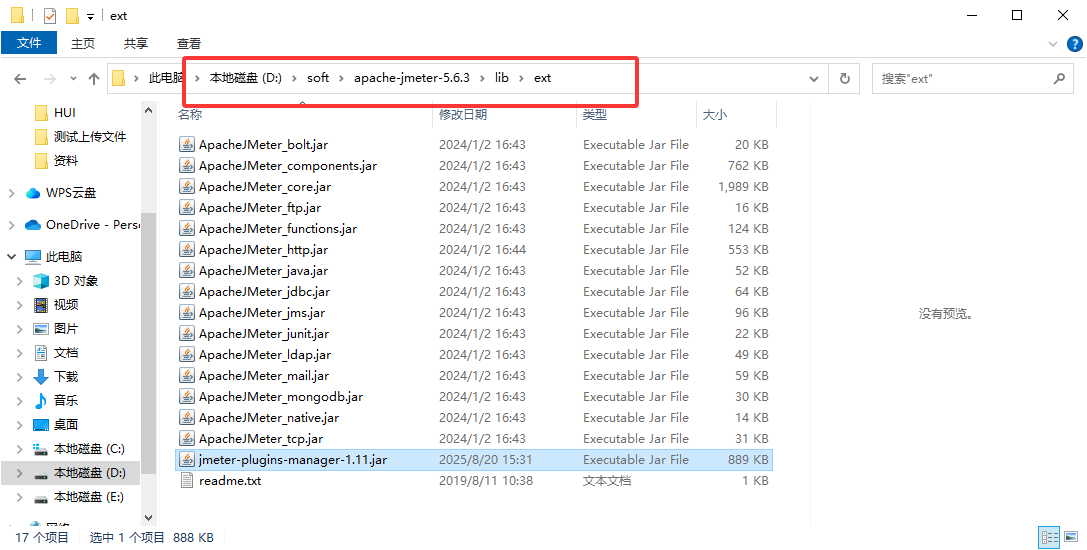The height and width of the screenshot is (550, 1087).
Task: Select lib in the address breadcrumb
Action: pos(501,78)
